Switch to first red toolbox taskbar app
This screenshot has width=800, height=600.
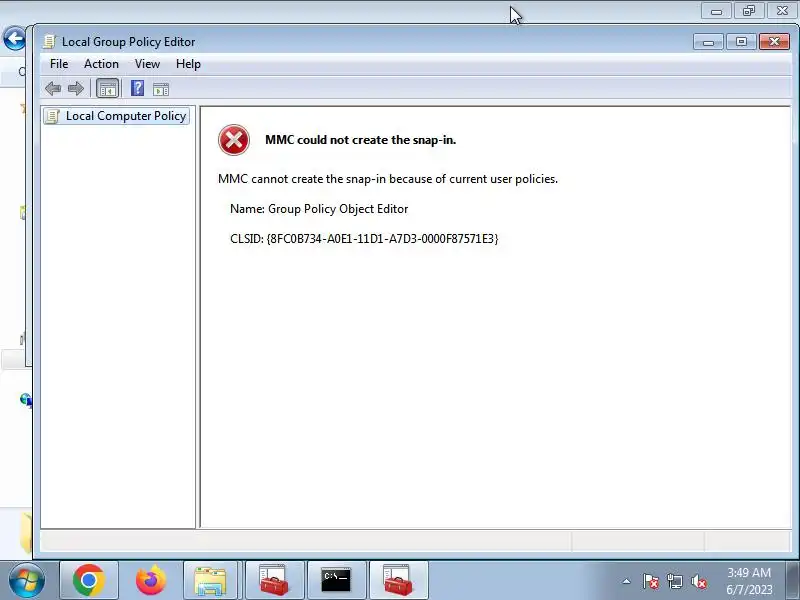click(x=274, y=580)
